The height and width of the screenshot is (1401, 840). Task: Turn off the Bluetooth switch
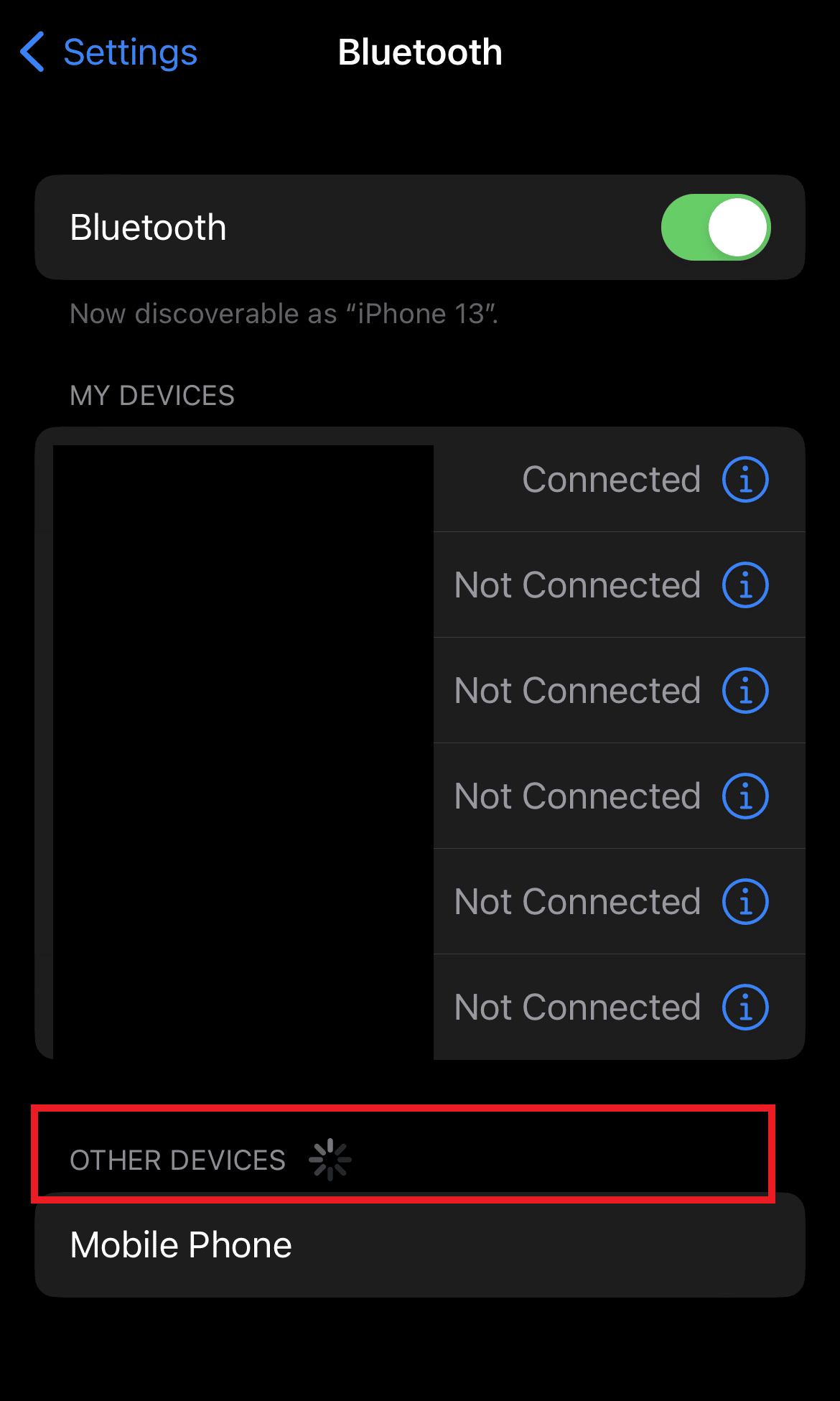716,228
